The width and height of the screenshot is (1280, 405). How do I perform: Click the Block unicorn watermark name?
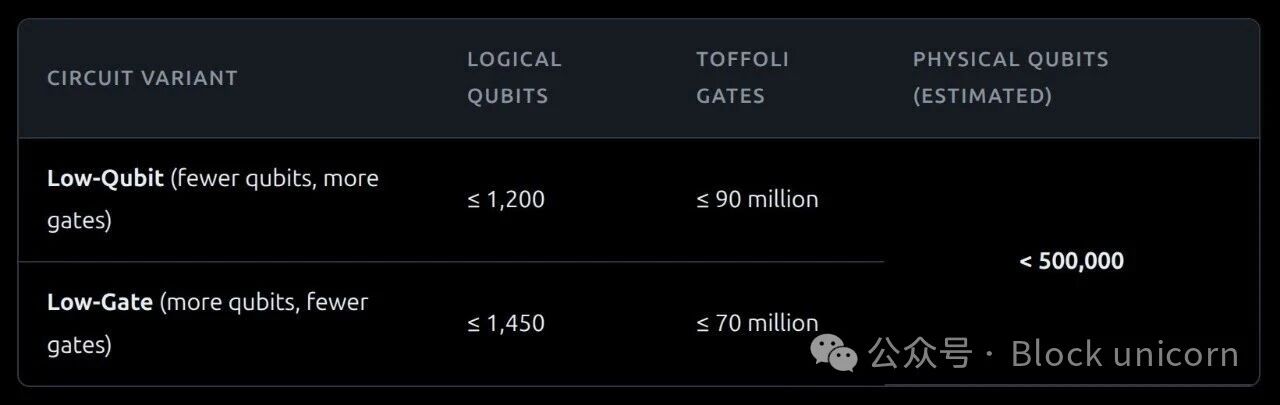pos(1125,354)
